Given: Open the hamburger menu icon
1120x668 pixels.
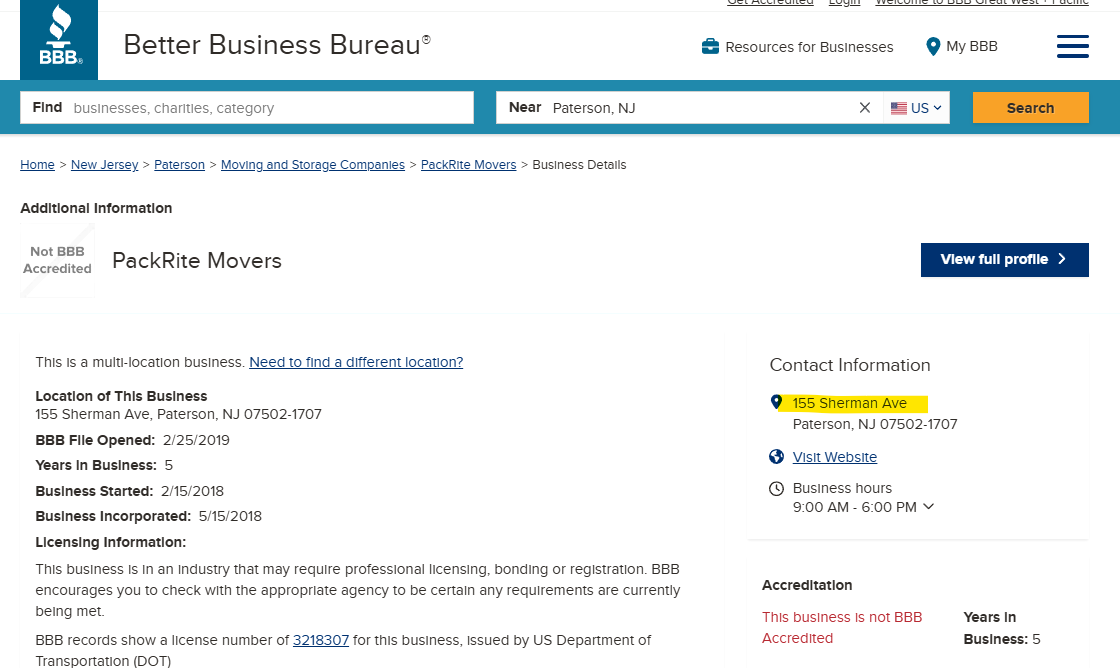Looking at the screenshot, I should (1072, 46).
